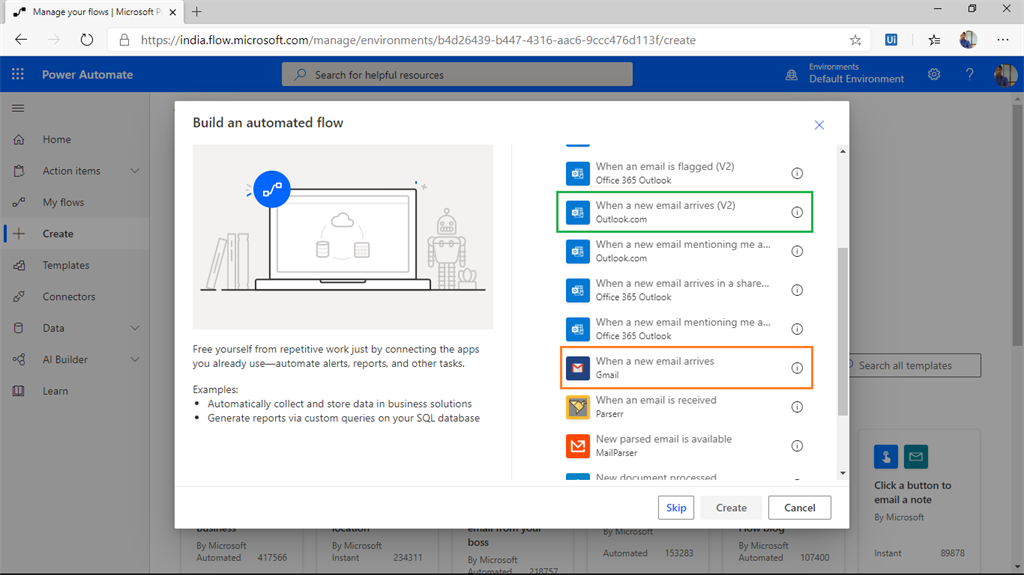Screen dimensions: 1024x575
Task: Click the Create plus icon
Action: point(19,234)
